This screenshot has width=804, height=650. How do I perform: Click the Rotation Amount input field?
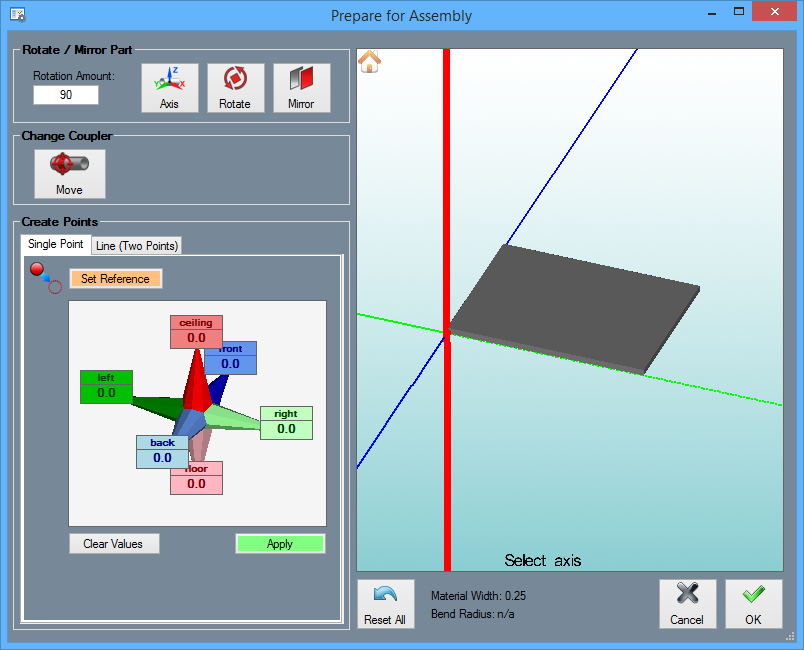tap(66, 95)
